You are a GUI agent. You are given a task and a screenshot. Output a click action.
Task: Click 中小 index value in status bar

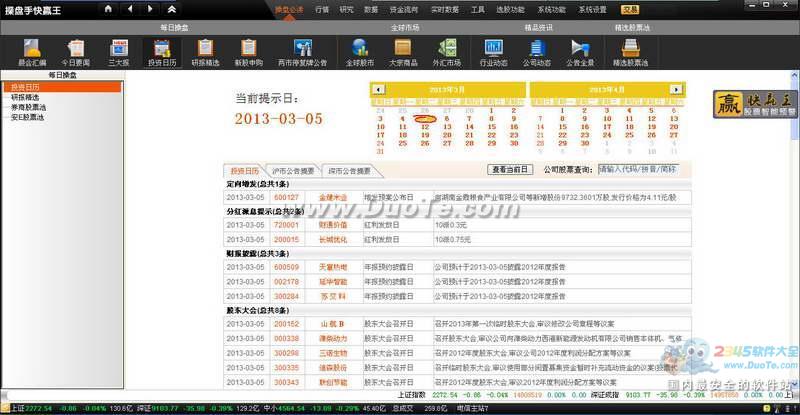290,408
